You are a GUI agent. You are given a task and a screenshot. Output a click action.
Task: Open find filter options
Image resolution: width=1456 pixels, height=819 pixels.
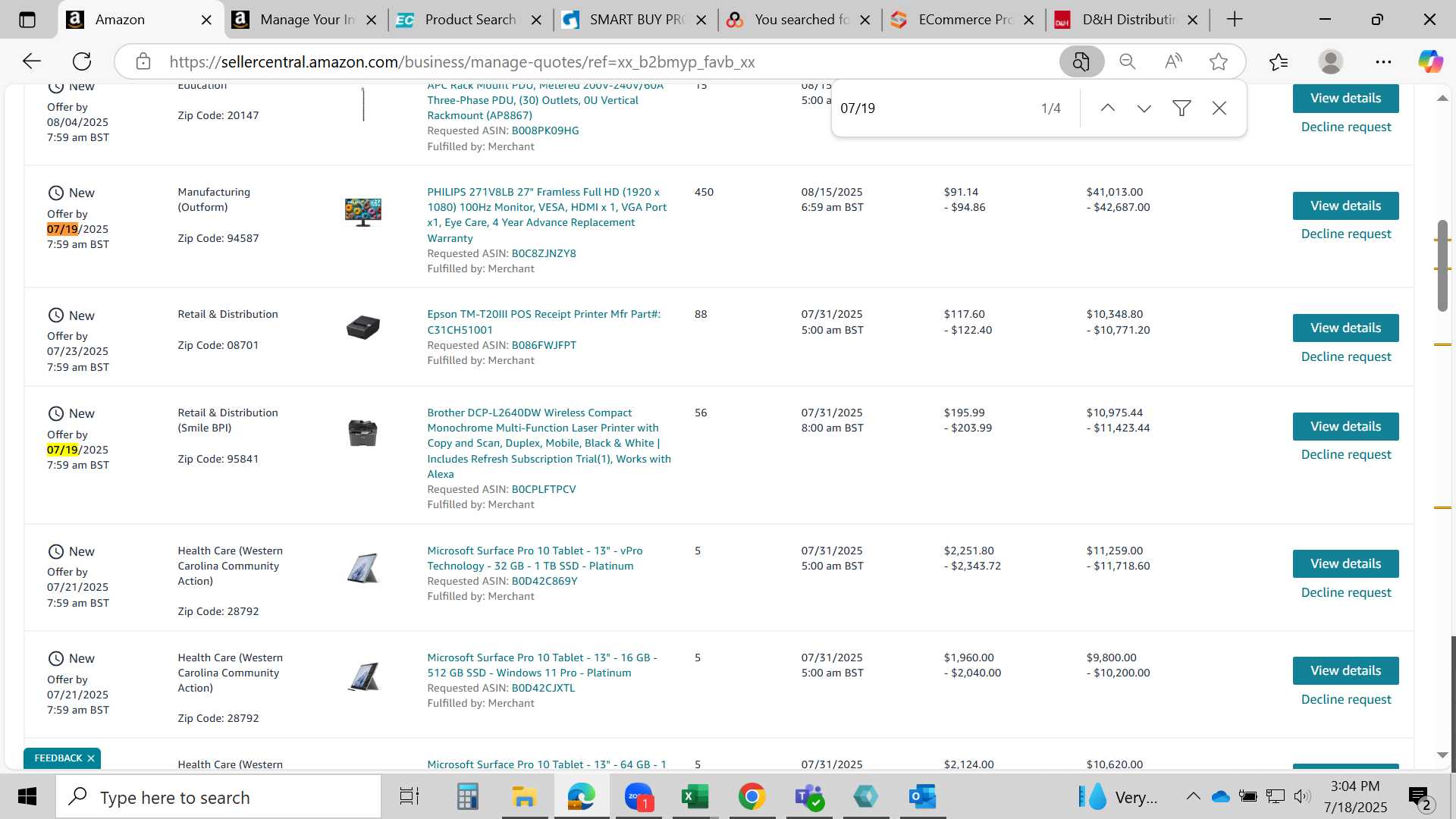tap(1181, 108)
